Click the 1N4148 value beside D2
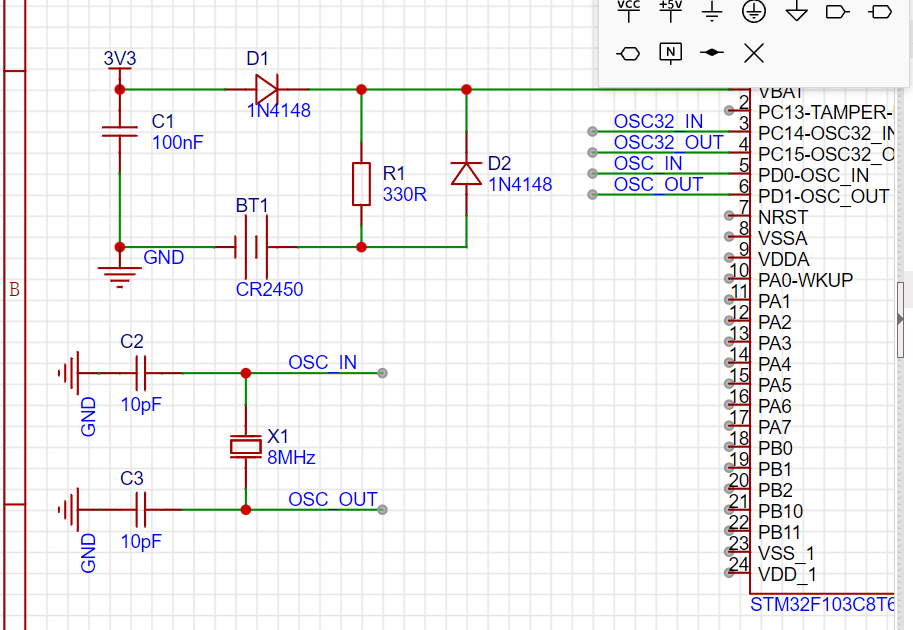This screenshot has height=630, width=913. (x=520, y=184)
